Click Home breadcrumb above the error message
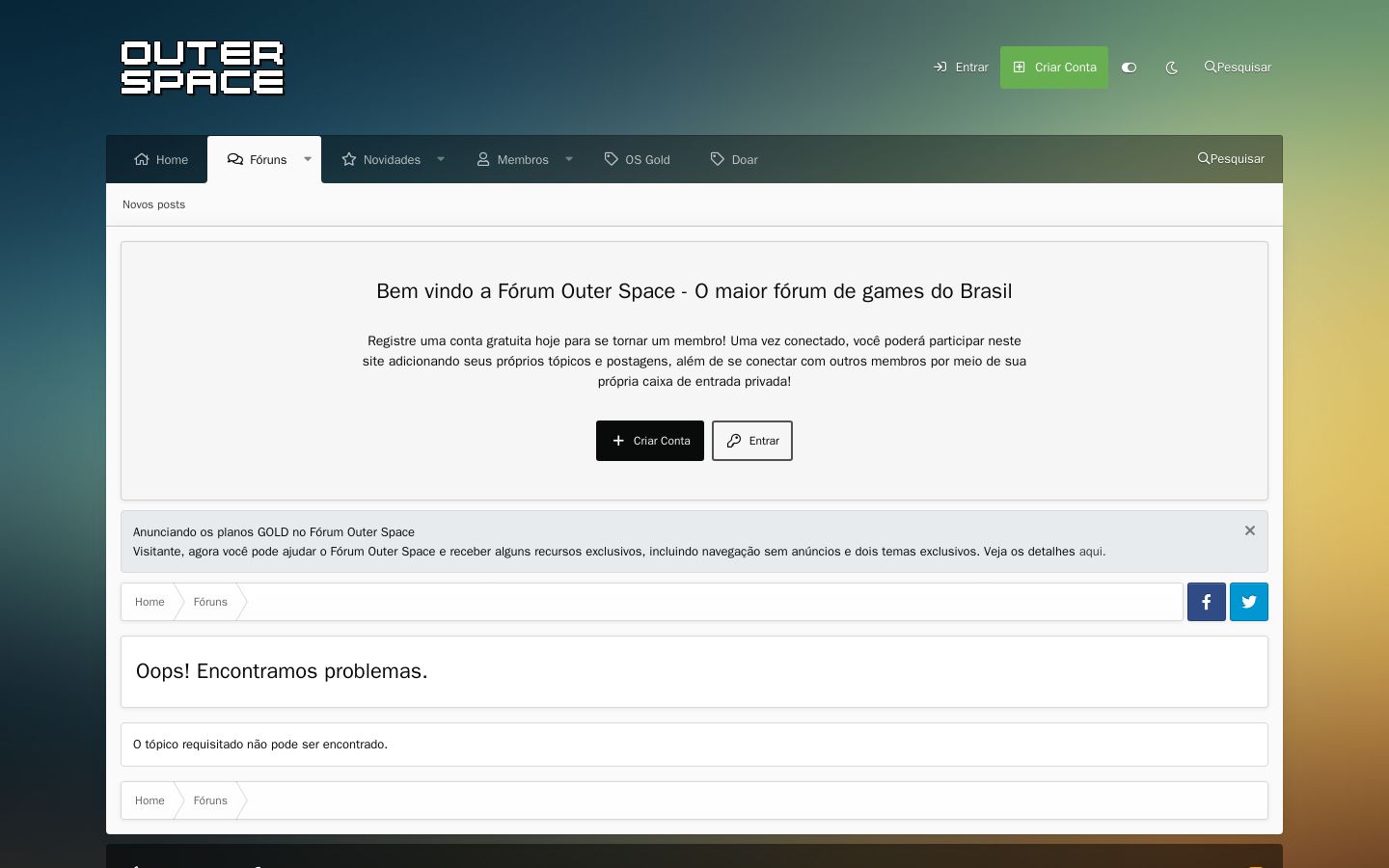The image size is (1389, 868). coord(150,602)
